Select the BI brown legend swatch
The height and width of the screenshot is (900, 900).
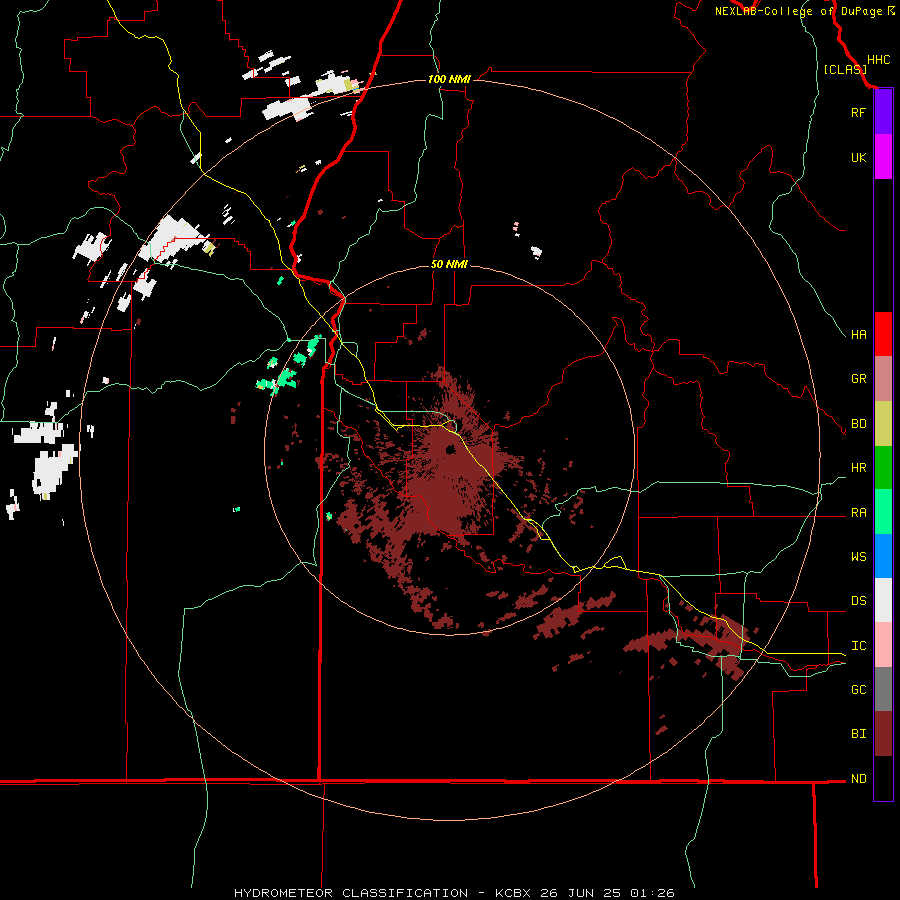(883, 734)
